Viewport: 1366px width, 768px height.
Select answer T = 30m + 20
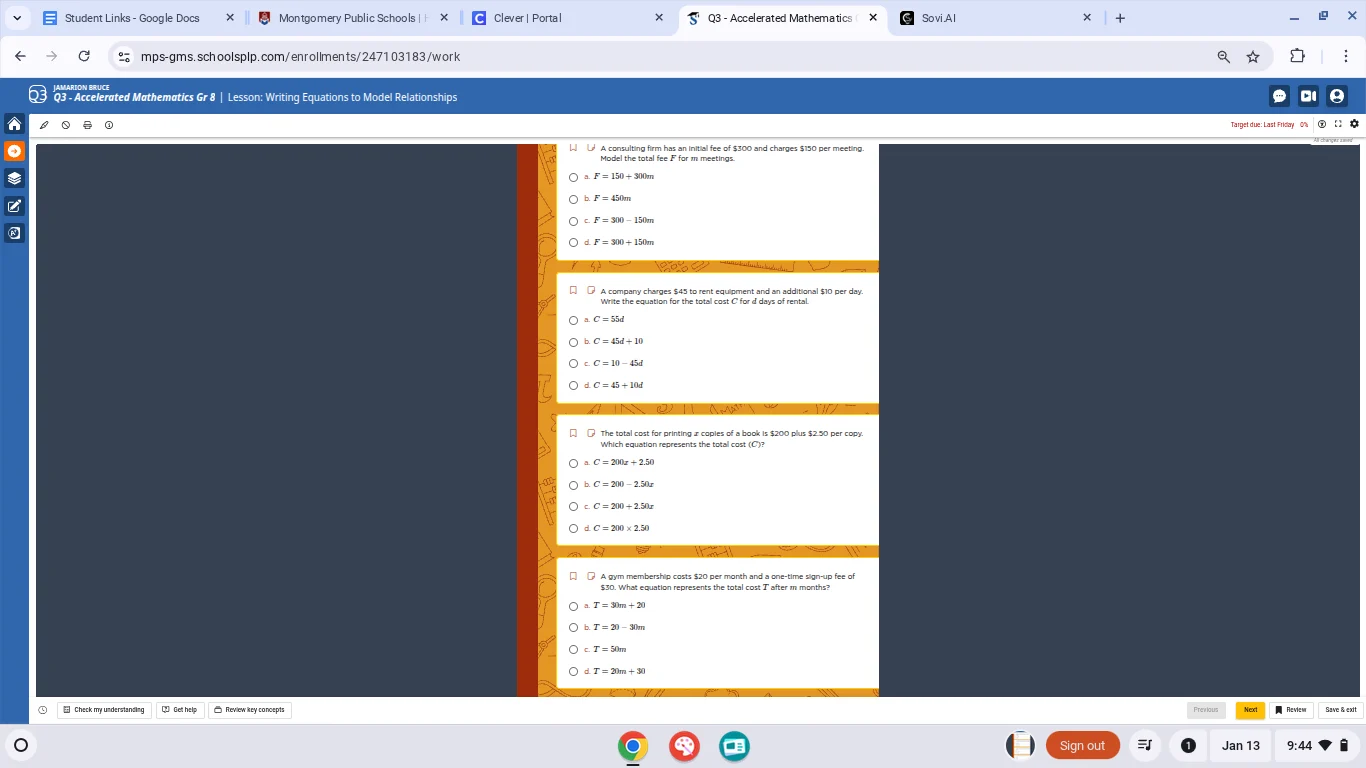click(x=573, y=606)
